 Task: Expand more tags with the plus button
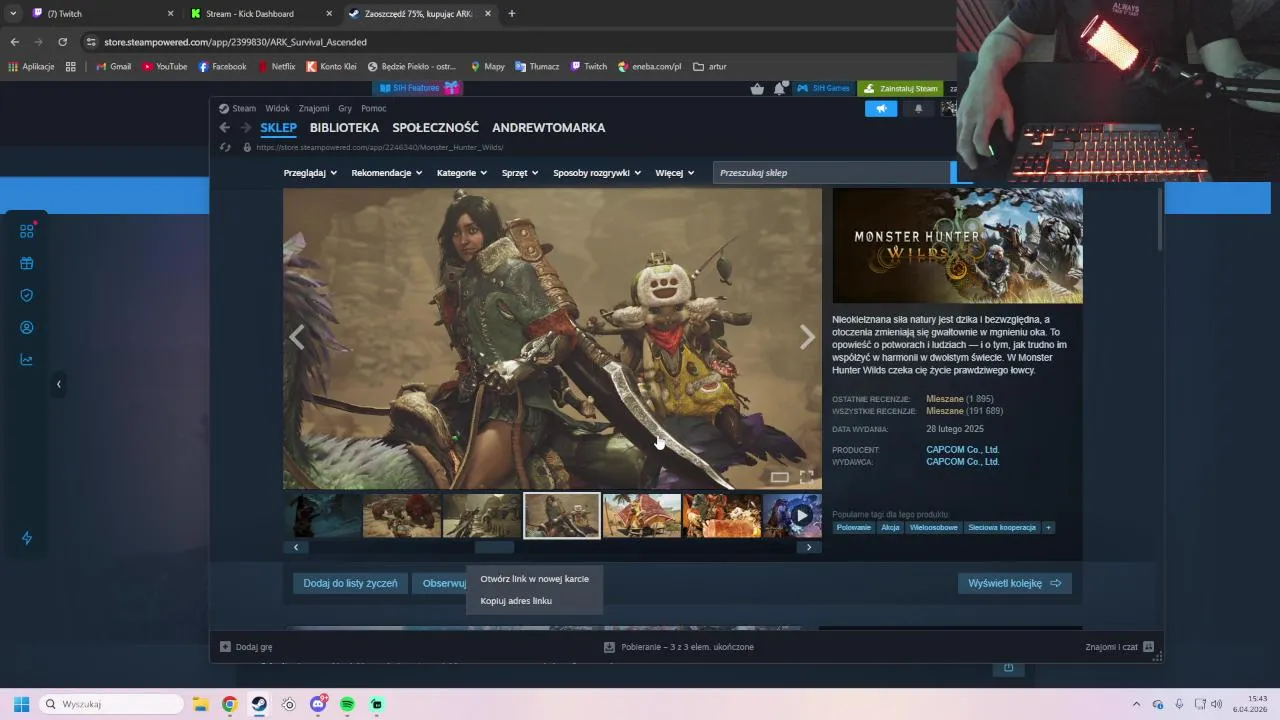(x=1048, y=528)
